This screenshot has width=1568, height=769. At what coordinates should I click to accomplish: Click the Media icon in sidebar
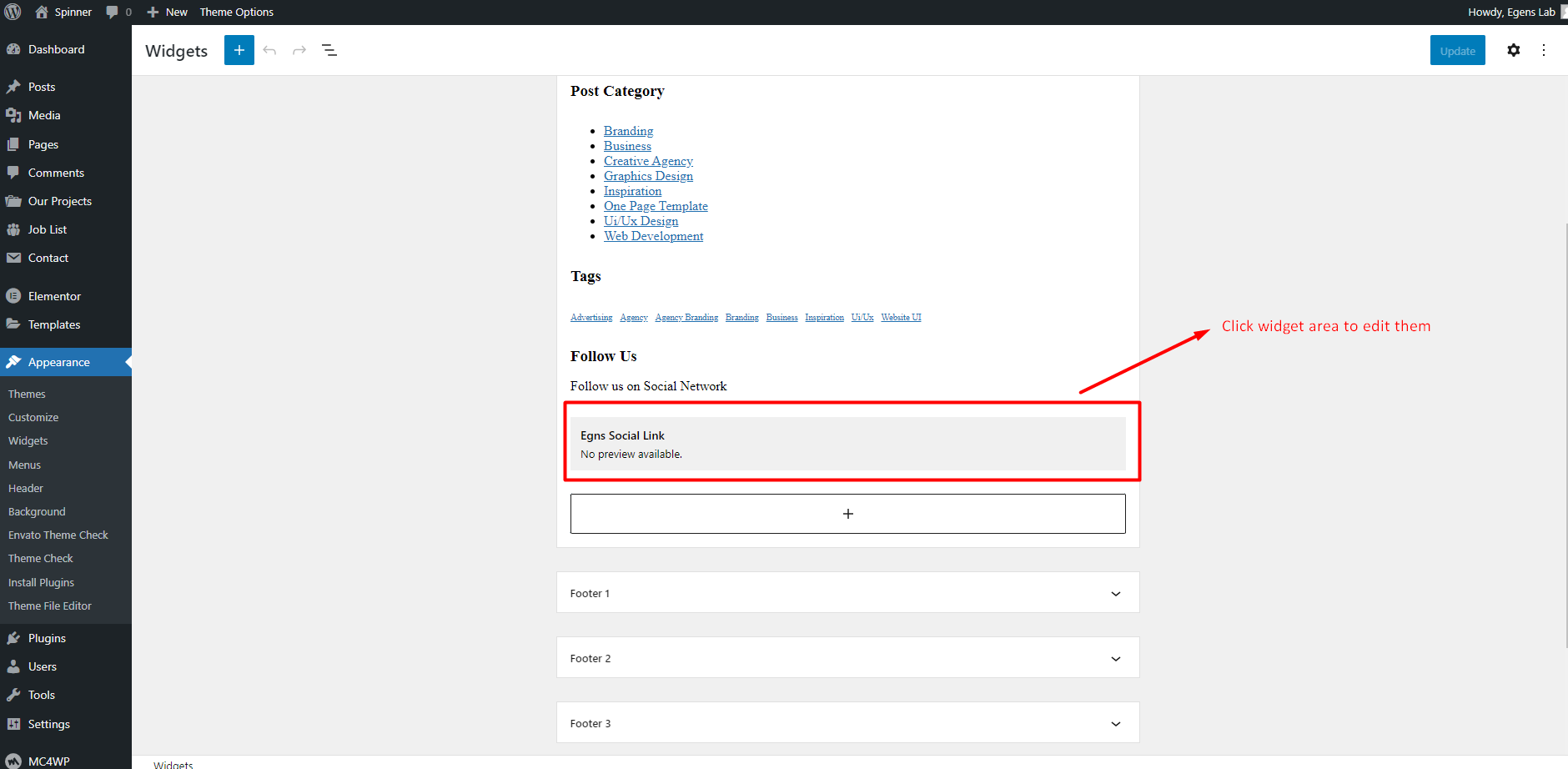click(x=13, y=115)
